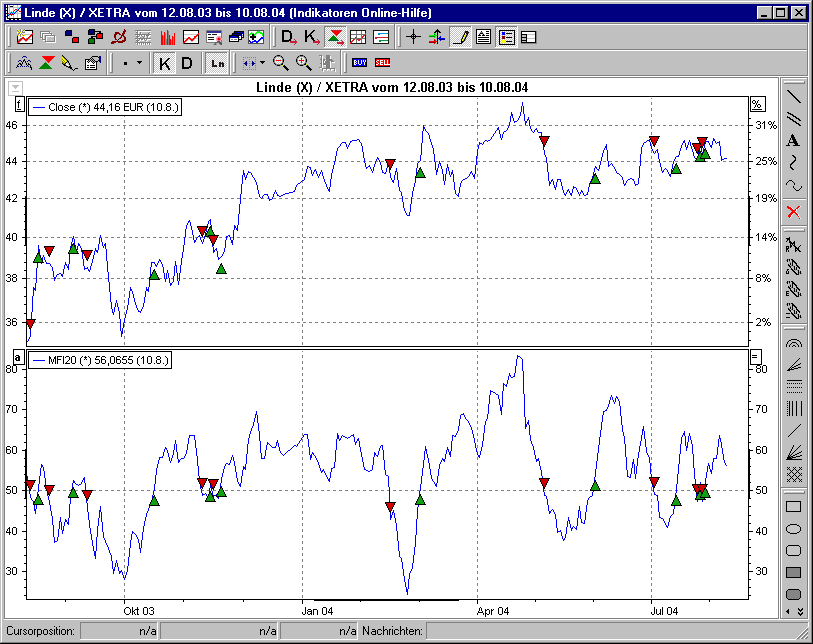Screen dimensions: 813x644
Task: Activate the crosshair cursor tool
Action: pos(413,38)
